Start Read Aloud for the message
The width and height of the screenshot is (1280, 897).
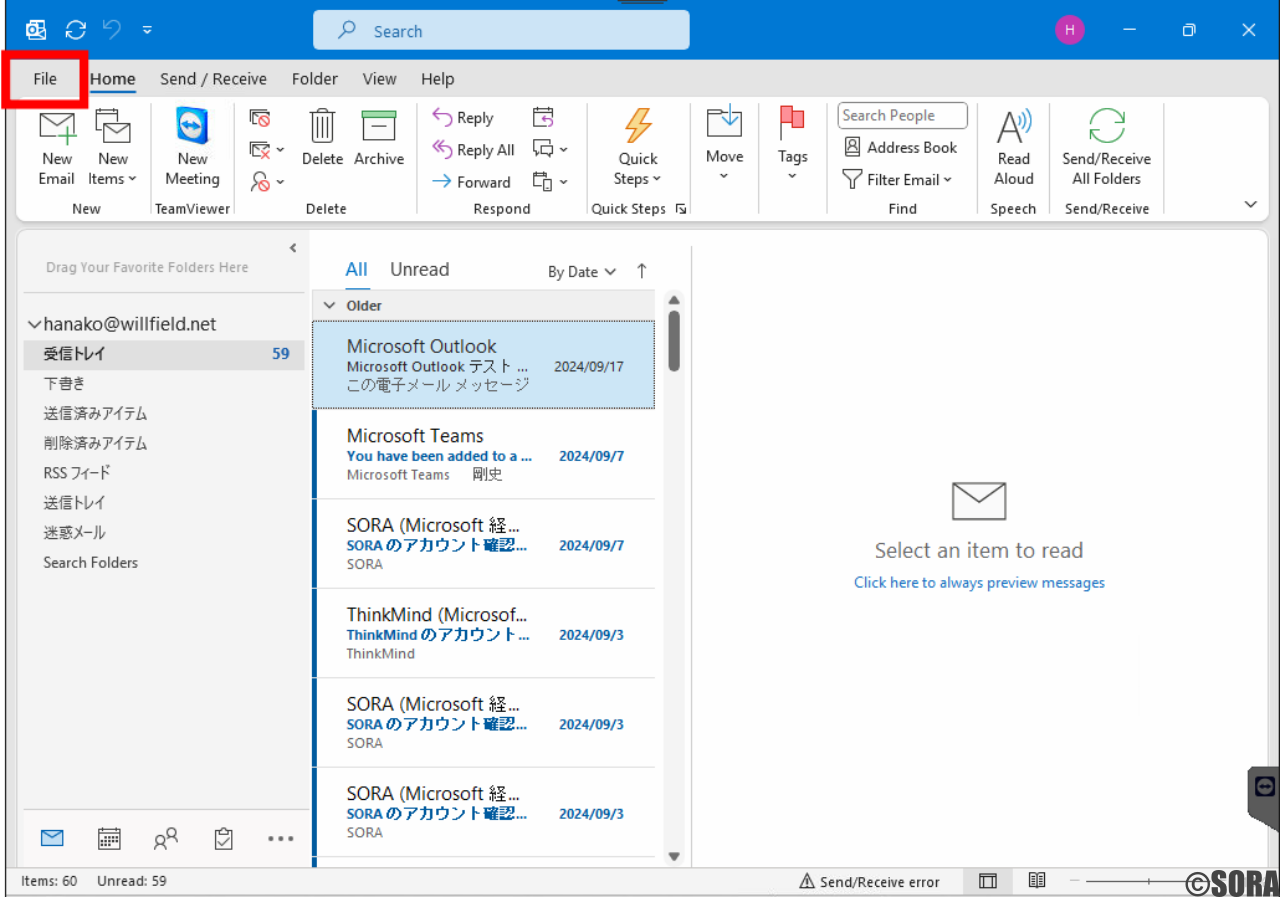(x=1013, y=148)
